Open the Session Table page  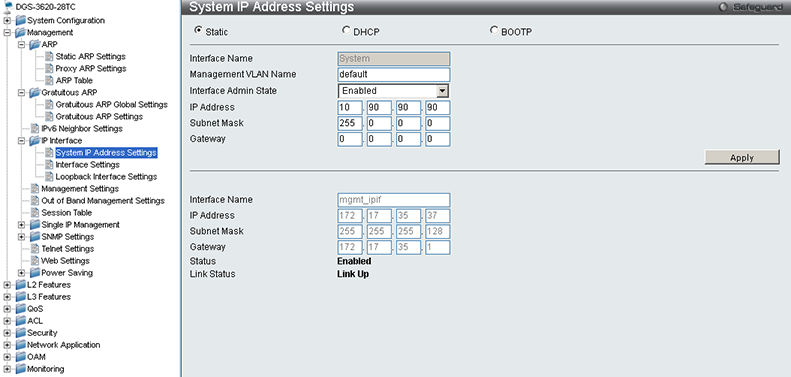pyautogui.click(x=67, y=212)
